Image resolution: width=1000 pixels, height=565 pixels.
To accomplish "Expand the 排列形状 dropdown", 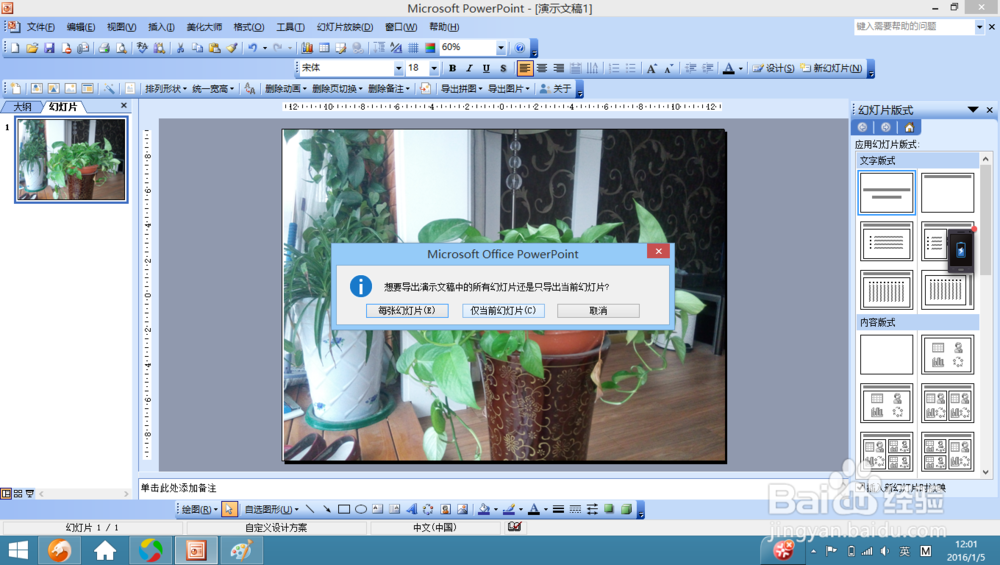I will point(166,89).
